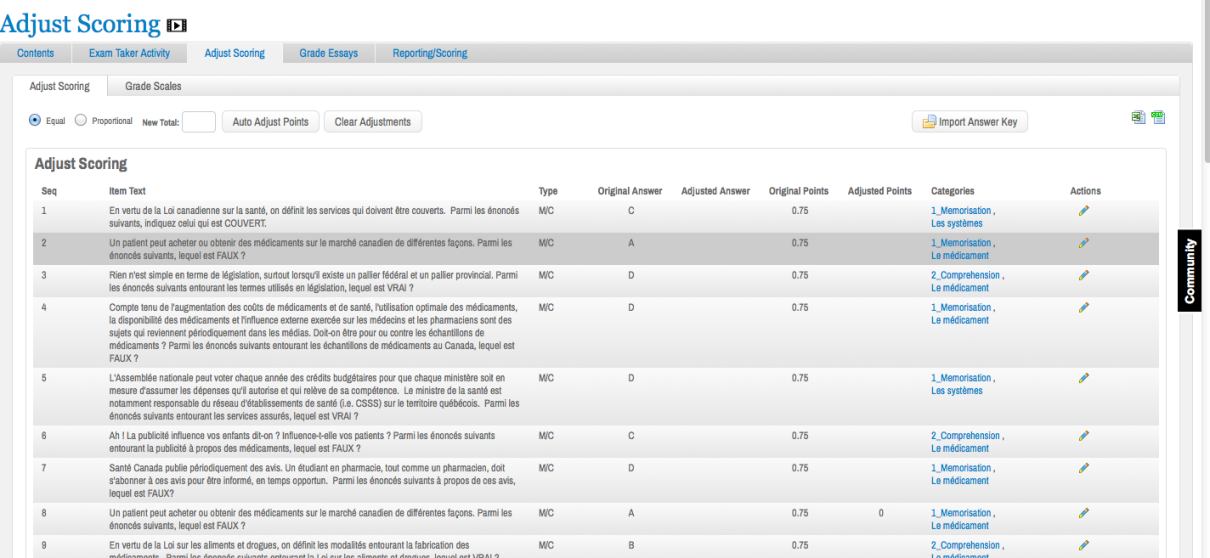Switch to the Grade Scales sub-tab
Screen dimensions: 1210x558
[x=153, y=86]
